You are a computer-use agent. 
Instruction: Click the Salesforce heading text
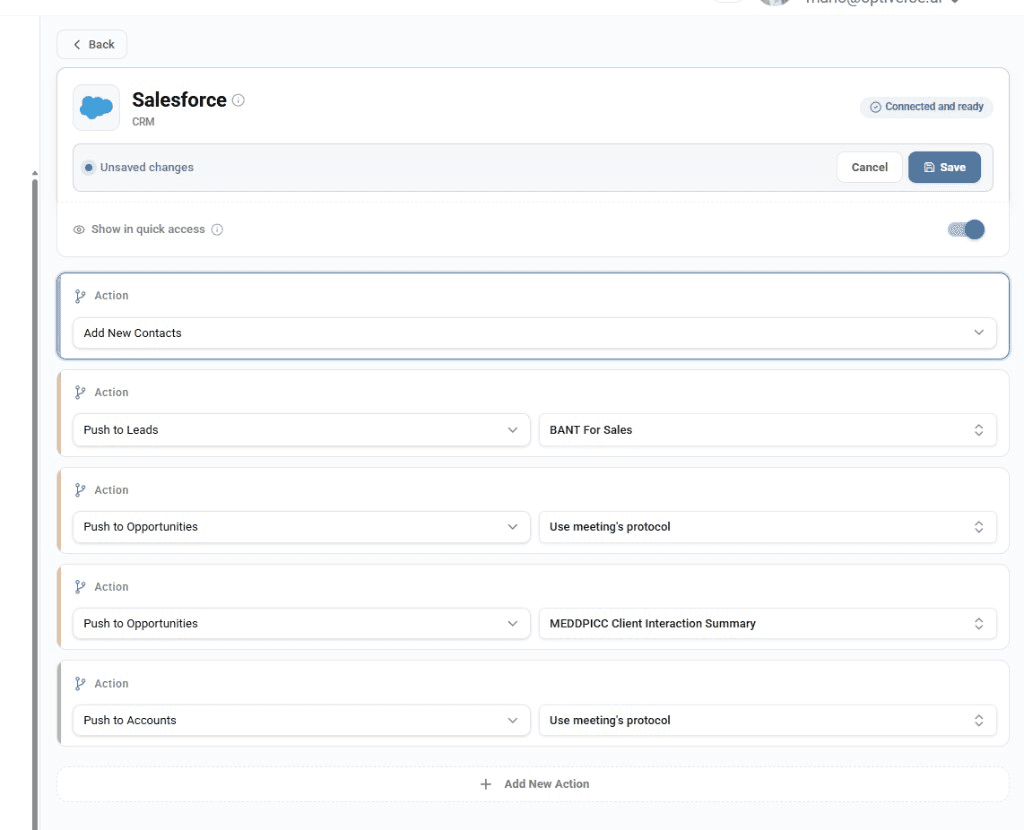point(179,100)
